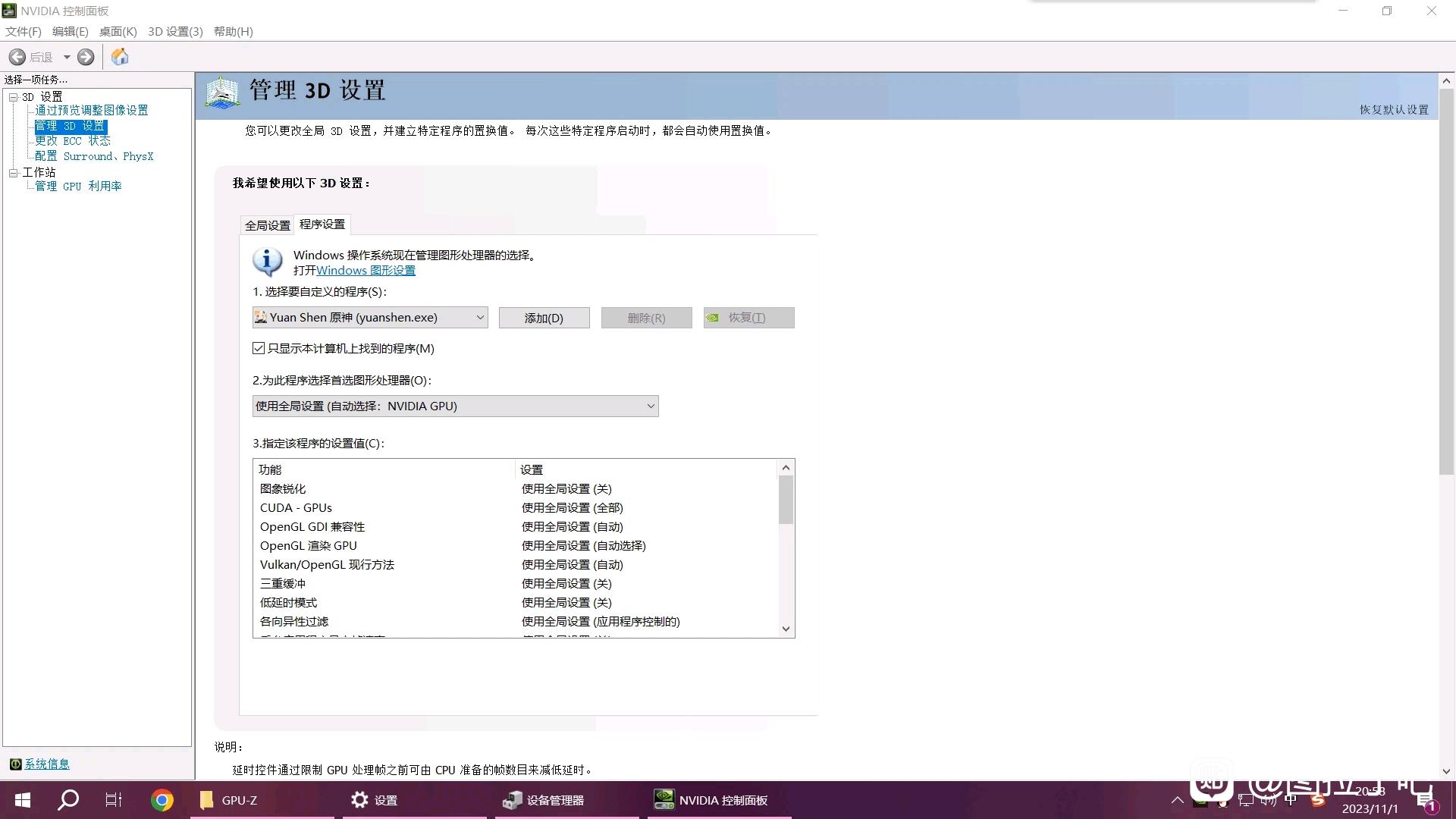
Task: Click the Home icon in the toolbar
Action: [120, 57]
